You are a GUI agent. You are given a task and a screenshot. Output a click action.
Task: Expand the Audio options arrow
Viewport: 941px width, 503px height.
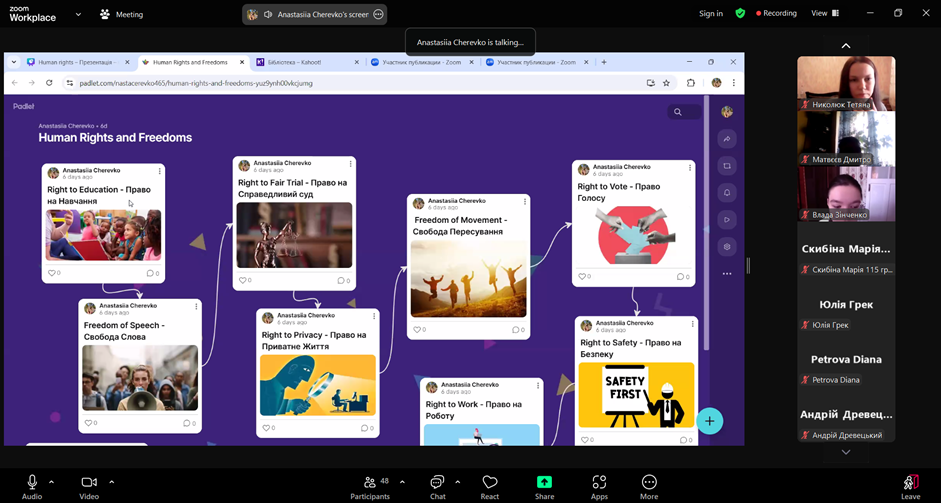click(x=51, y=481)
